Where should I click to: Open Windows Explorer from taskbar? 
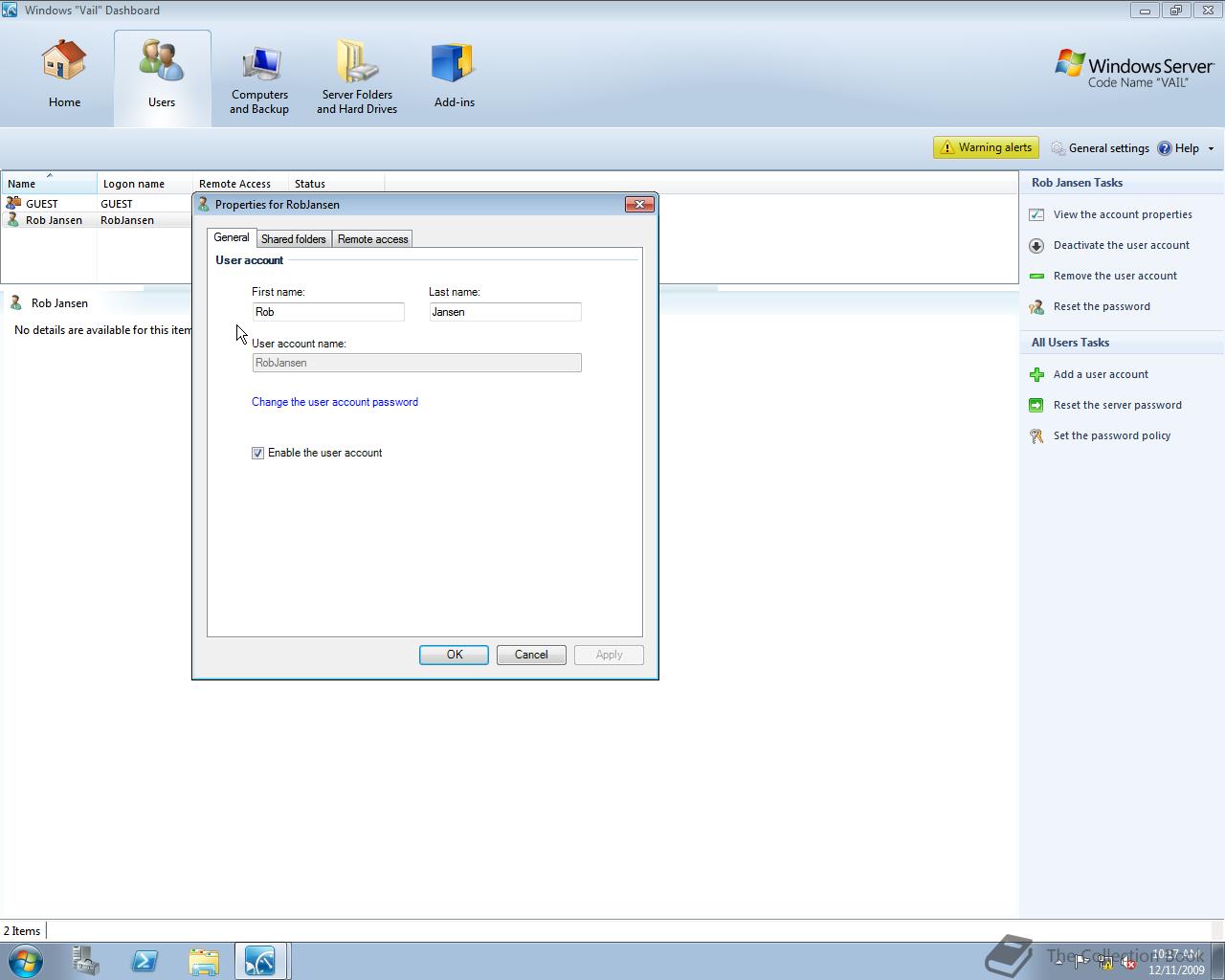pos(203,961)
